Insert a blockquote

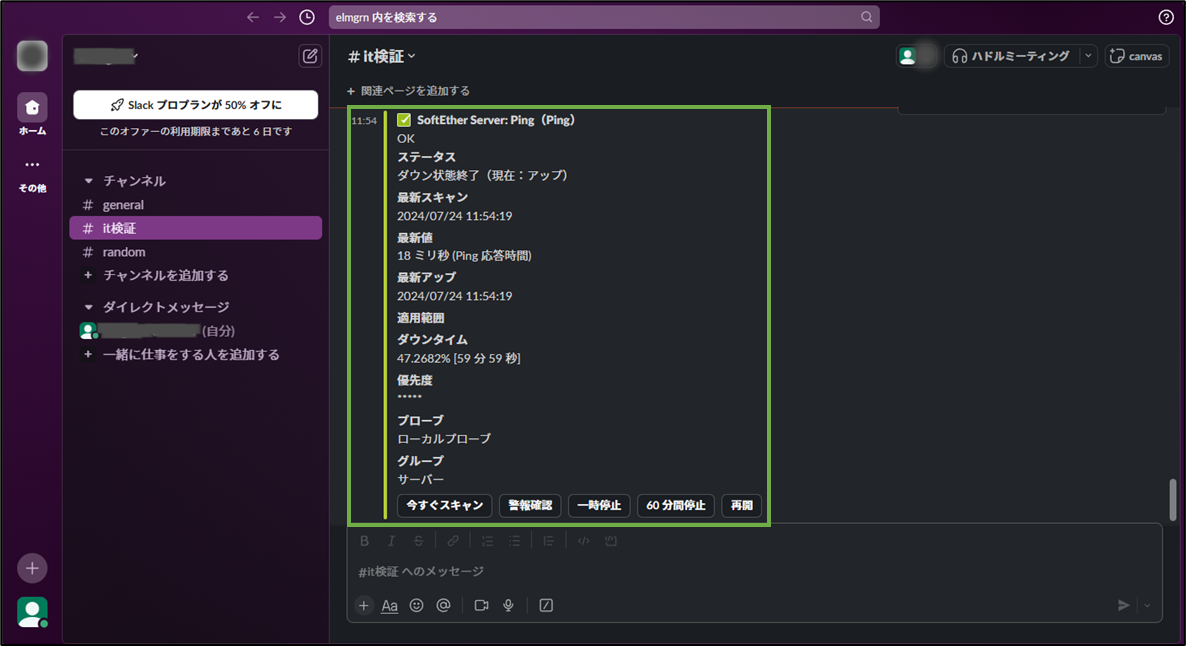(x=549, y=541)
